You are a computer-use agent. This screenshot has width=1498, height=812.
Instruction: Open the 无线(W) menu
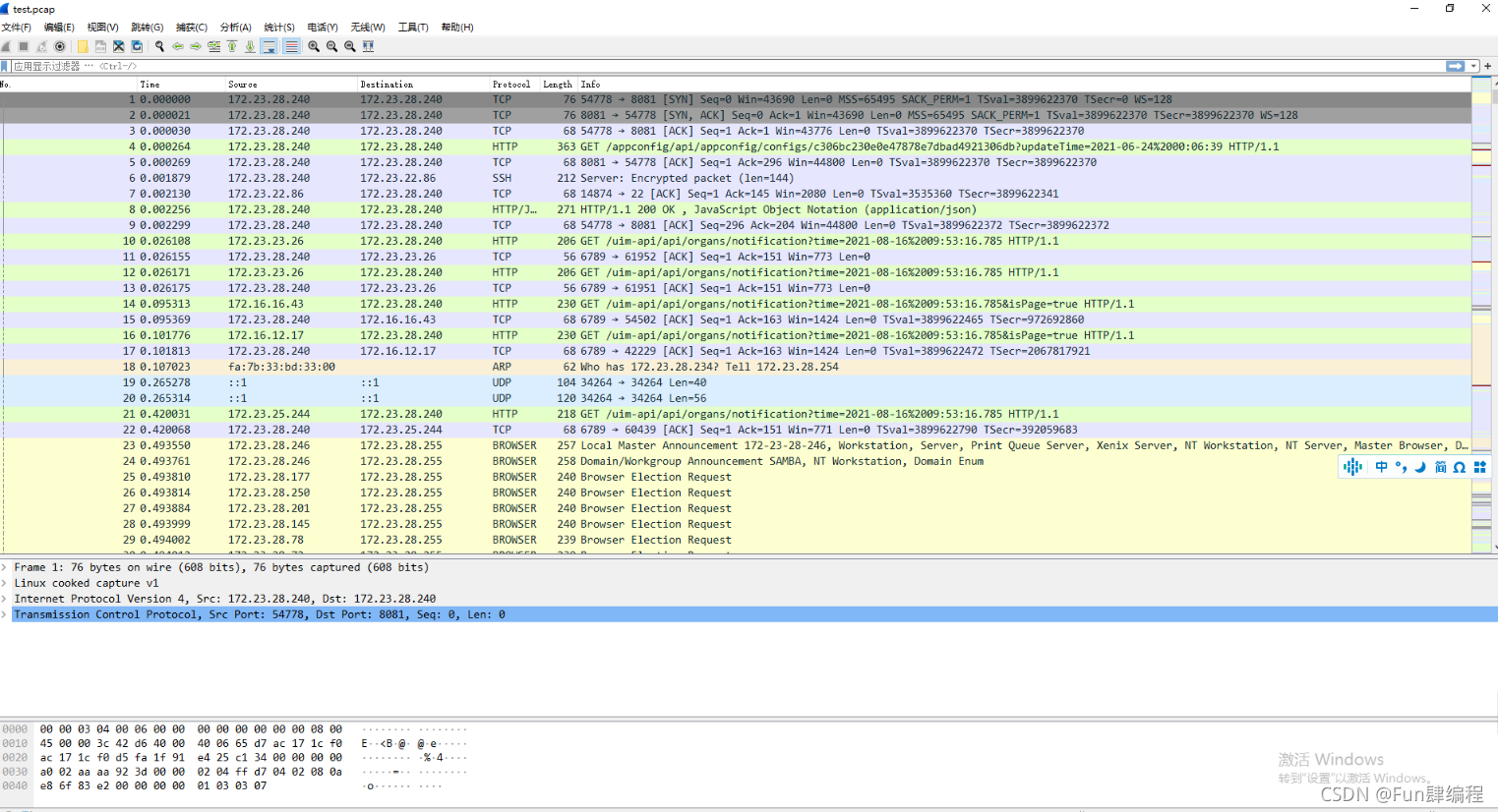[368, 28]
